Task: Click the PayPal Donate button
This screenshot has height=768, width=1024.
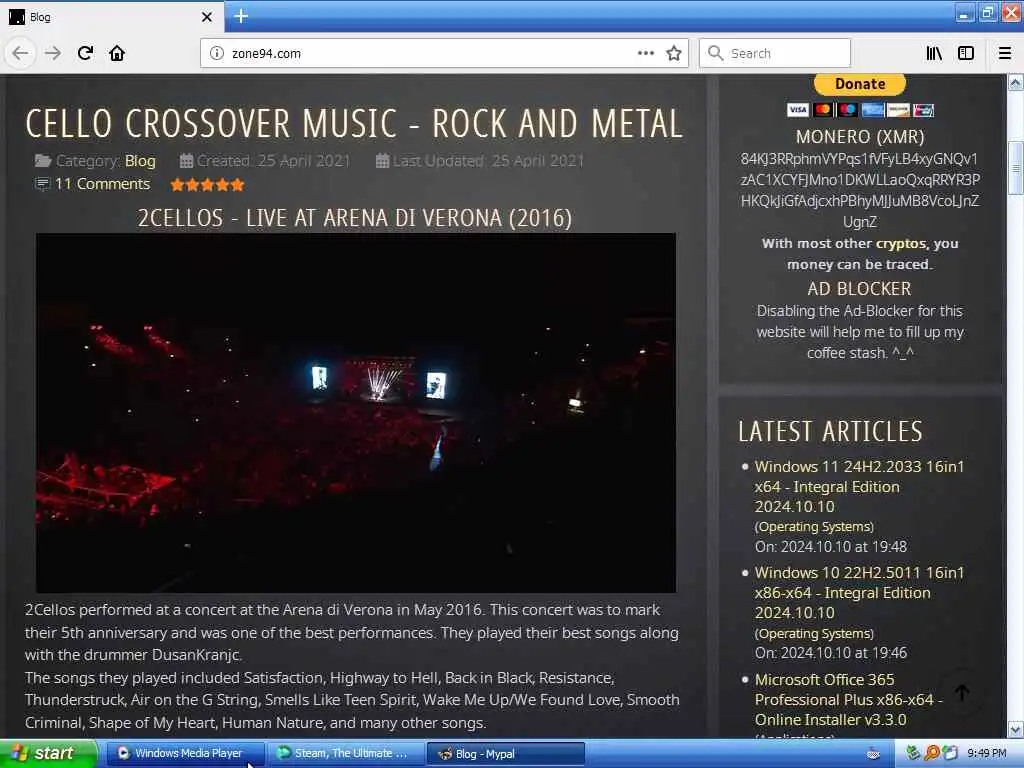Action: 860,84
